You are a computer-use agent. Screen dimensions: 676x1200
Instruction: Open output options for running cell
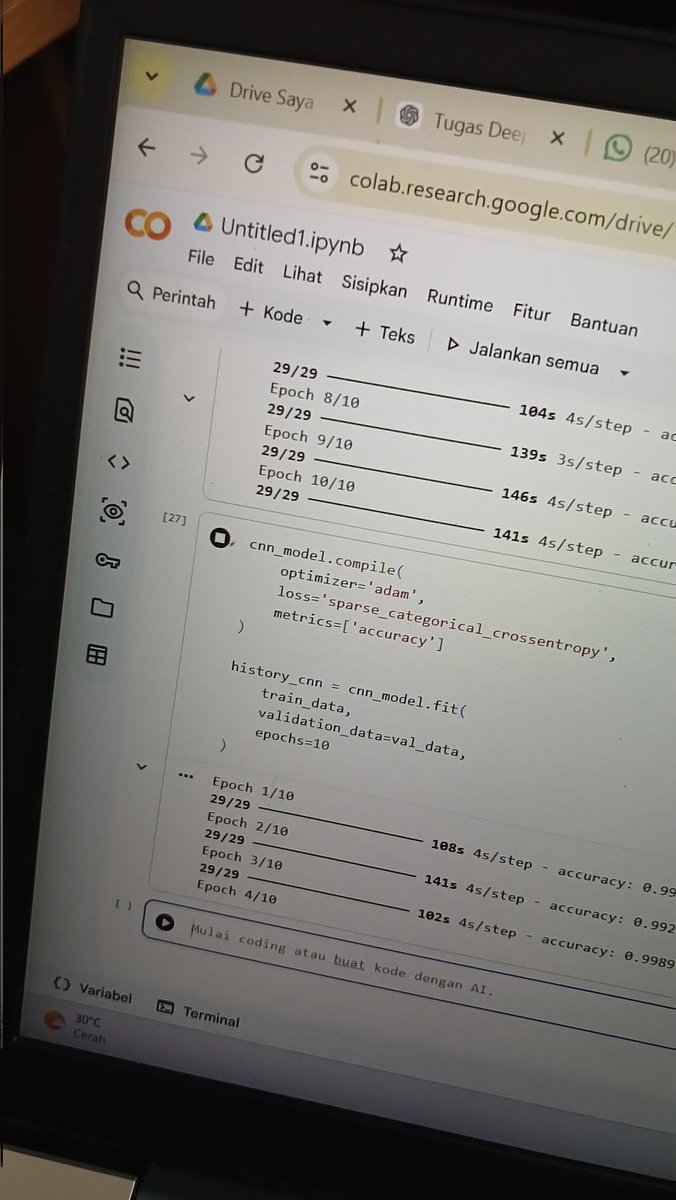[186, 774]
